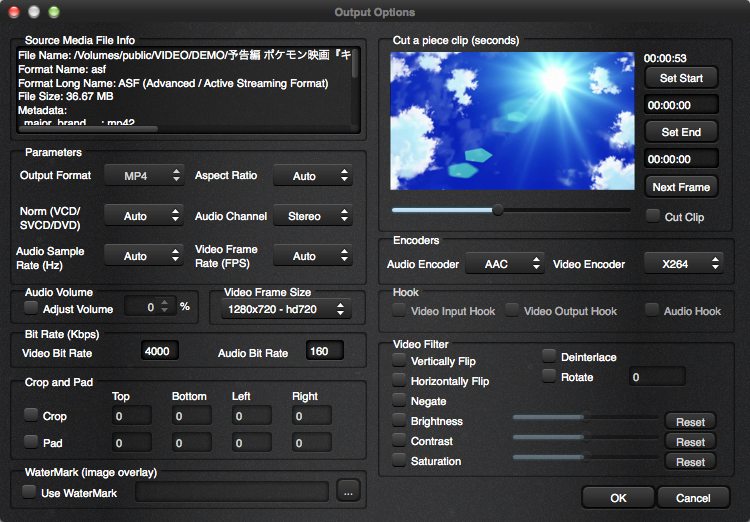750x522 pixels.
Task: Click the clip position slider handle
Action: click(x=498, y=210)
